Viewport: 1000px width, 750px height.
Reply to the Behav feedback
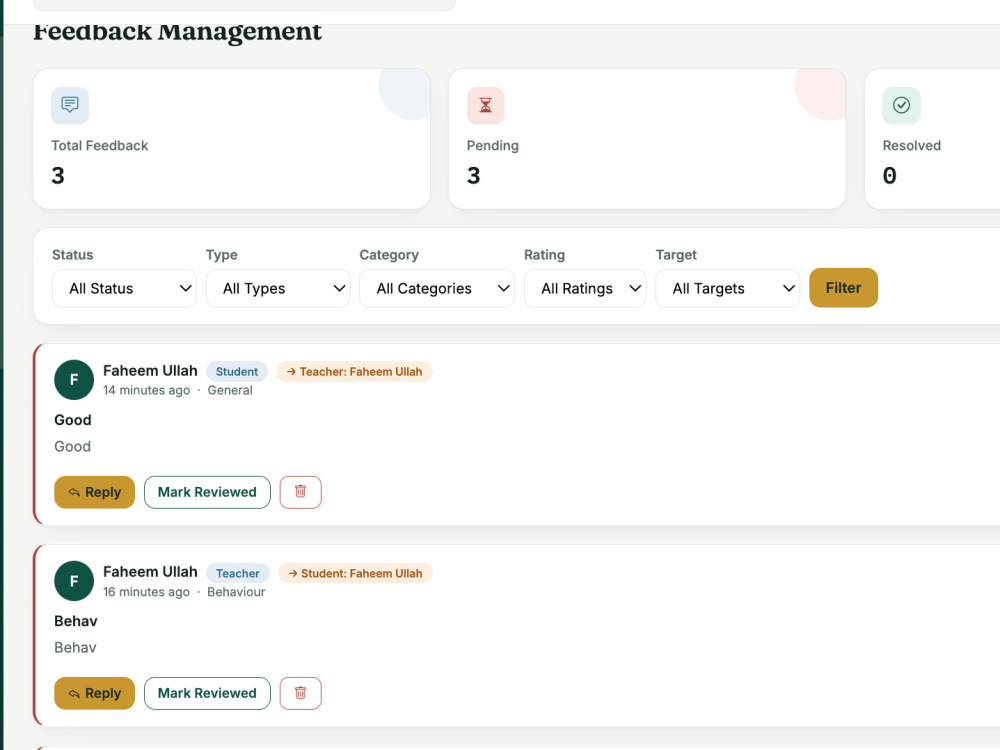[94, 693]
